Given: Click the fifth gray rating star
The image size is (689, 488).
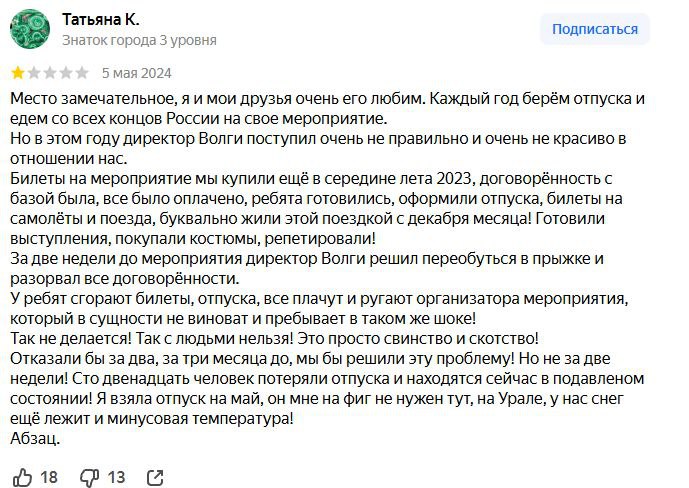Looking at the screenshot, I should point(81,73).
